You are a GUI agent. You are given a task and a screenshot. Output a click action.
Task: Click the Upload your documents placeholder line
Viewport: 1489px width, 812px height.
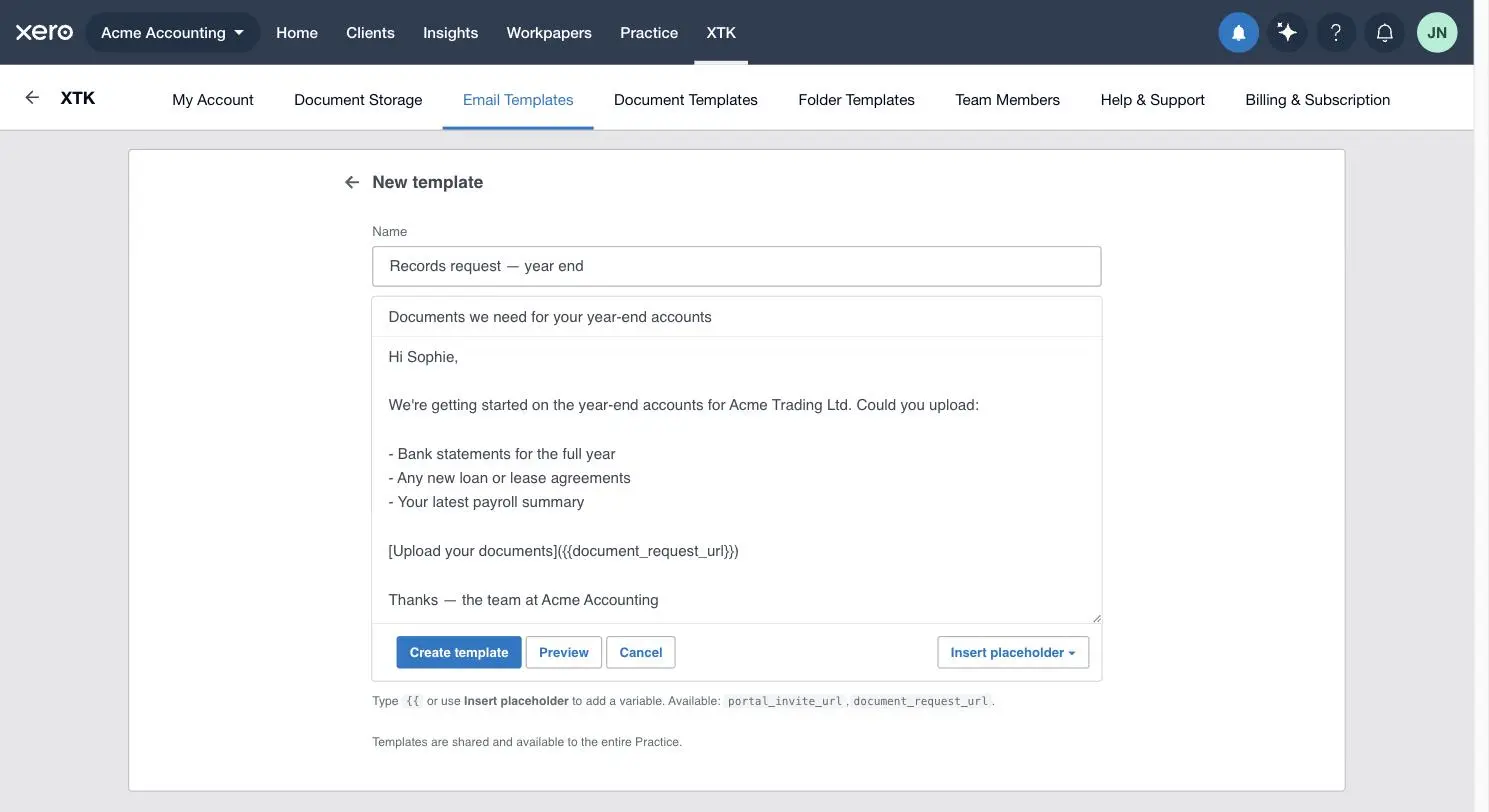point(563,551)
